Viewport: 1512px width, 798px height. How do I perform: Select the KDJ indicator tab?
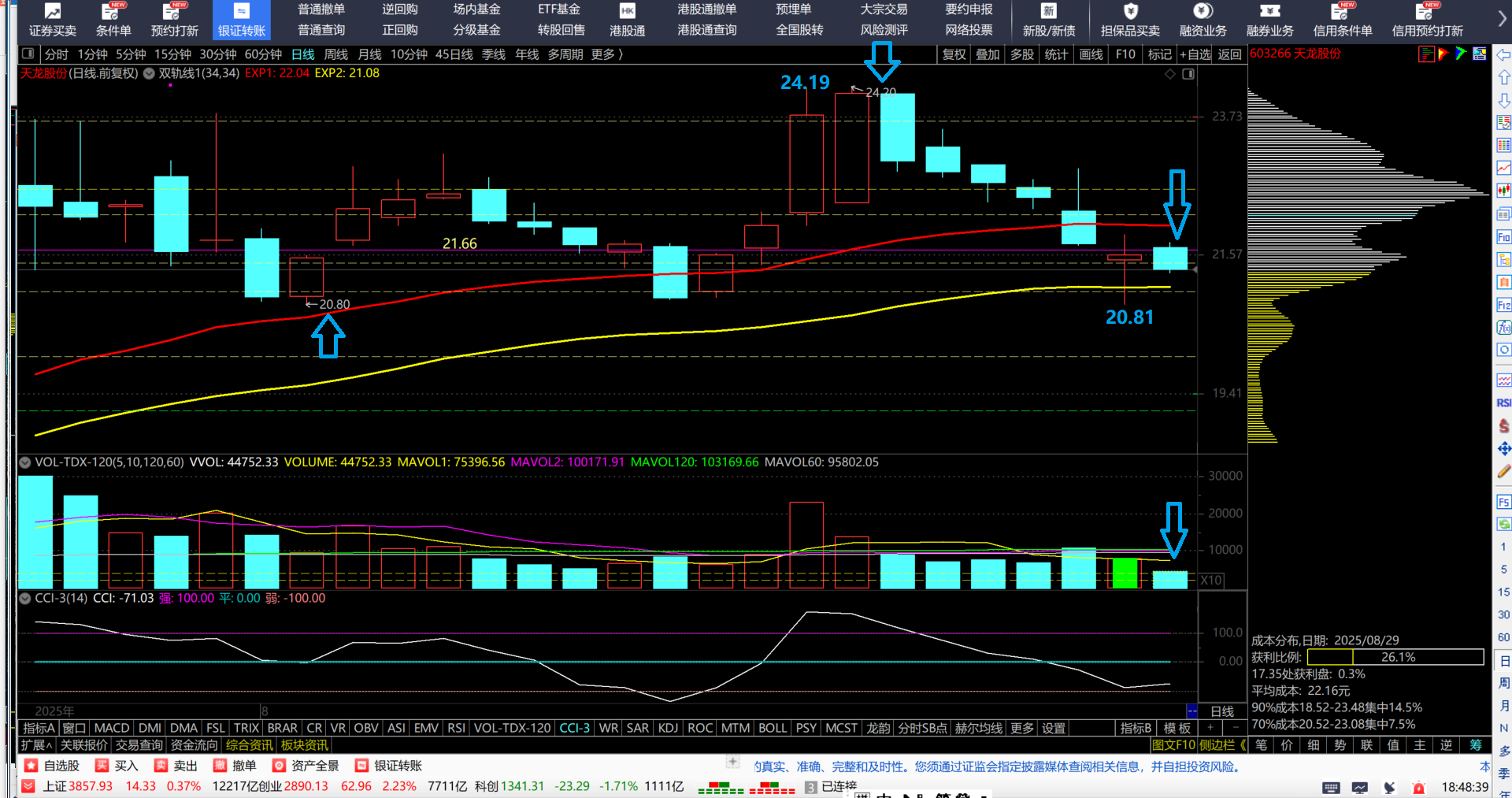[668, 728]
